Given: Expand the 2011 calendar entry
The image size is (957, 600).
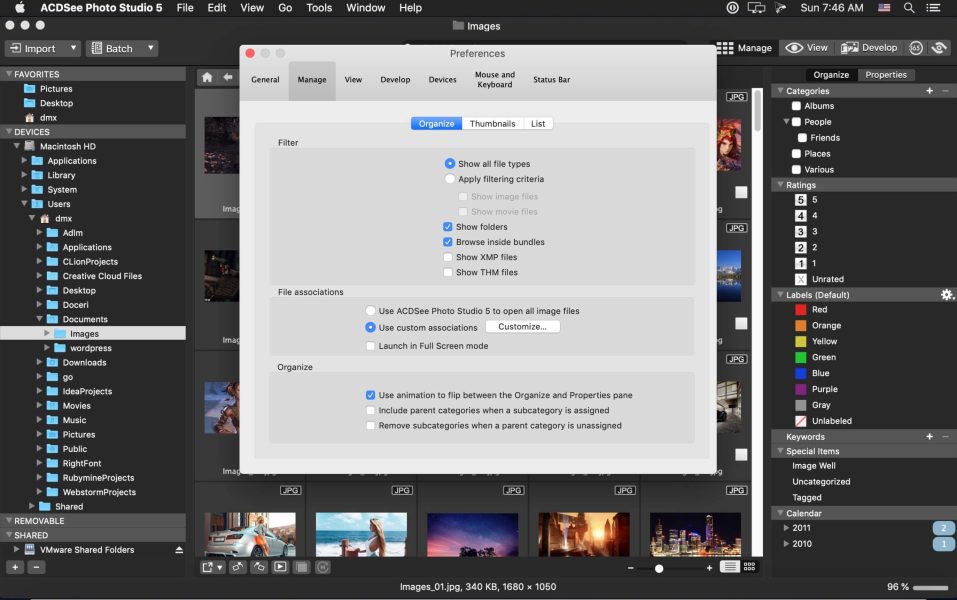Looking at the screenshot, I should pyautogui.click(x=786, y=528).
